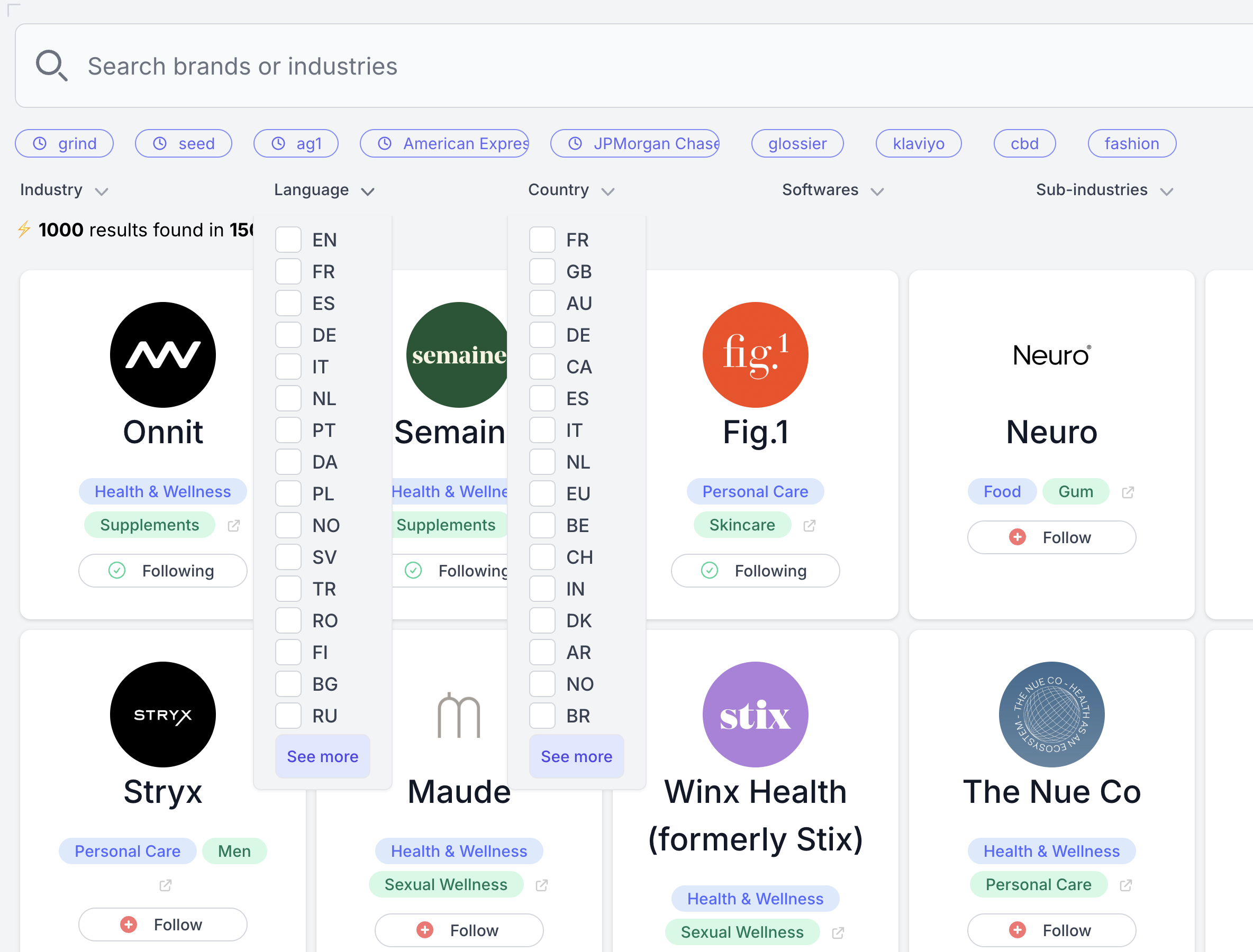Enable the DE language filter checkbox
Image resolution: width=1253 pixels, height=952 pixels.
288,335
